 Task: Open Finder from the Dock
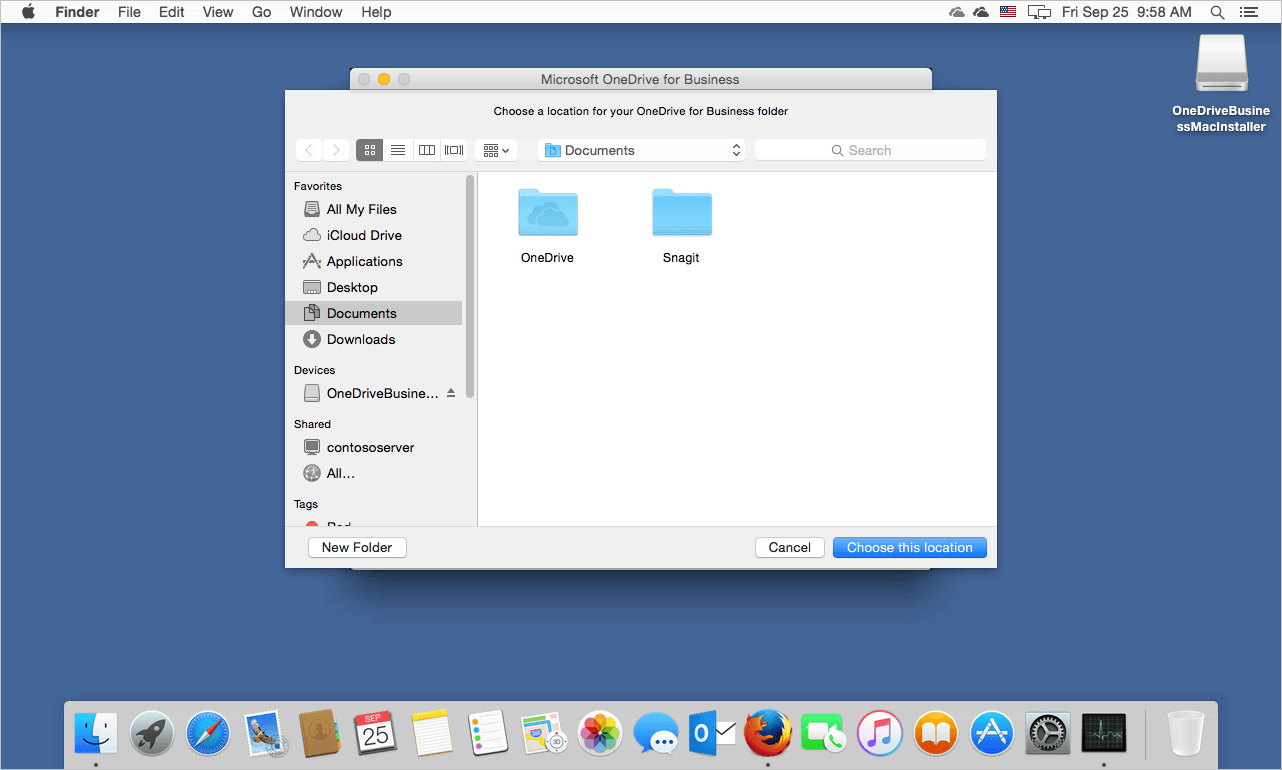[96, 734]
